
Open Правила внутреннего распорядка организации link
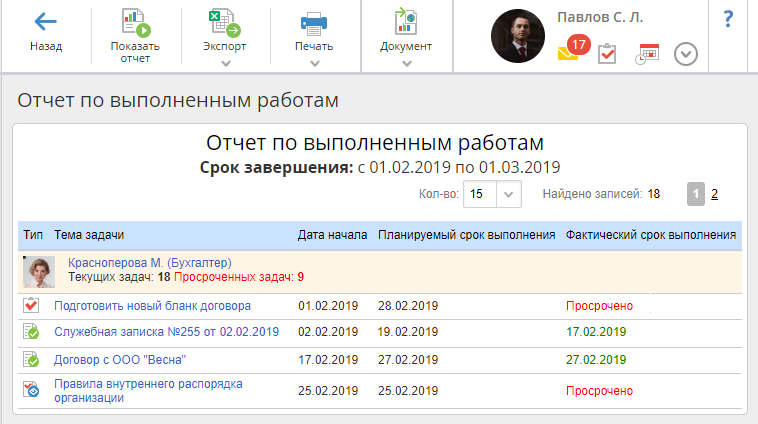coord(148,391)
